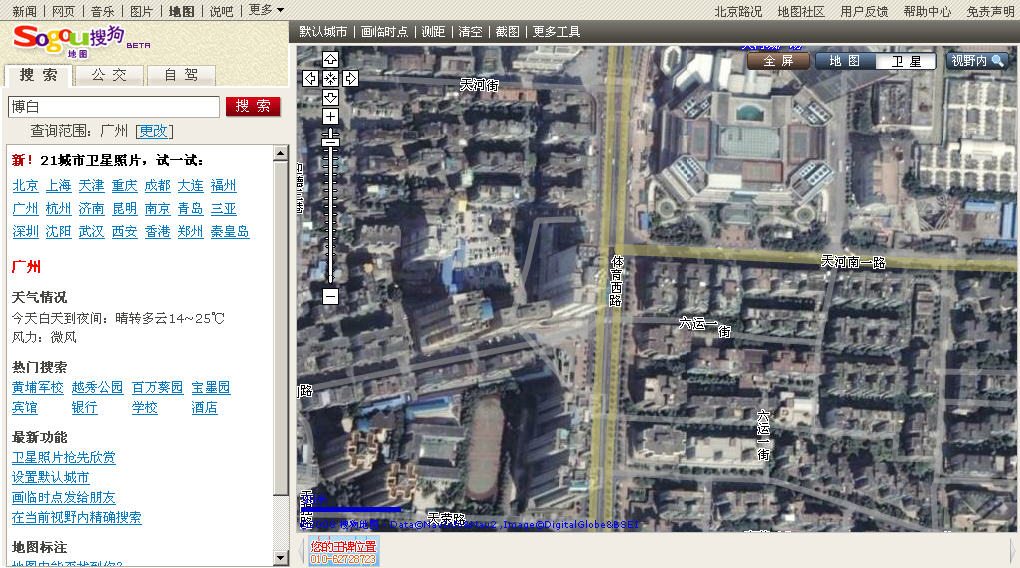Select 三亚 city link
1020x568 pixels.
tap(223, 208)
